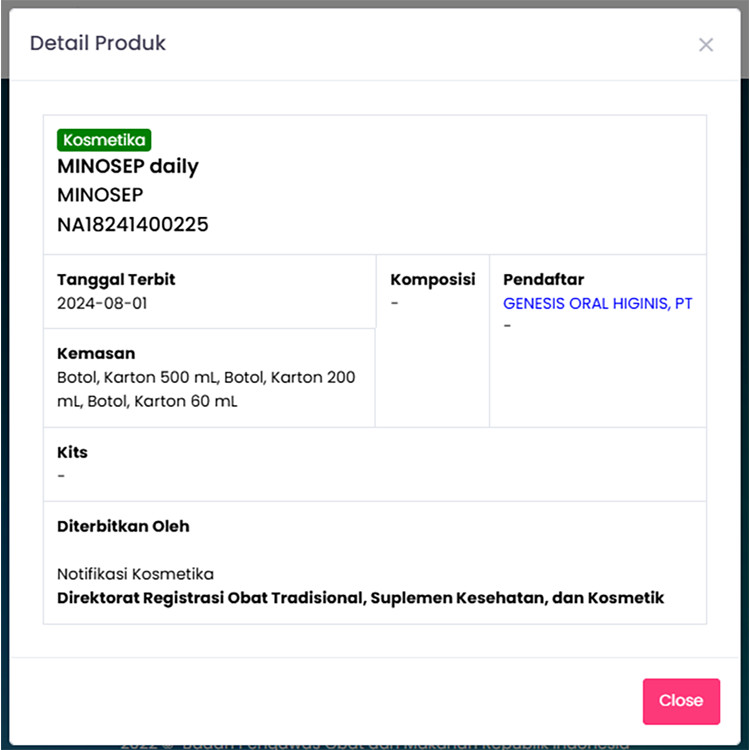Click the Pendaftar heading

click(x=543, y=280)
